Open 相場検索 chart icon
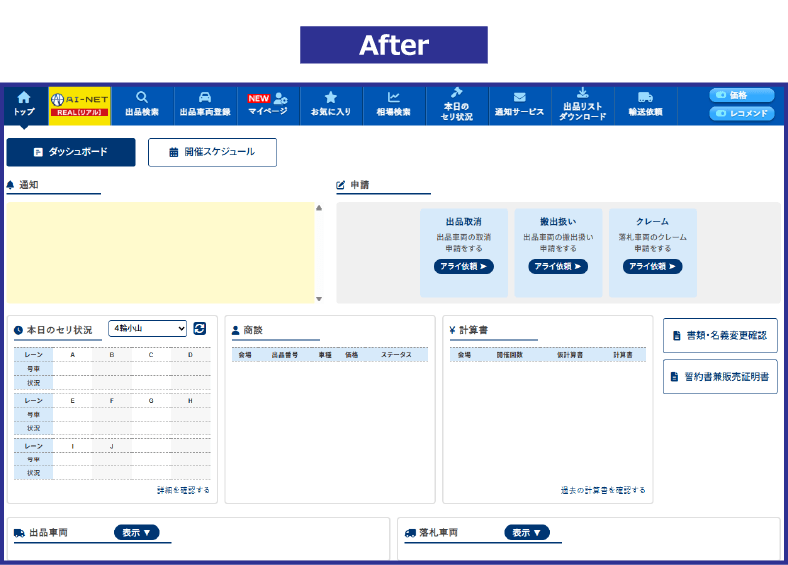 [393, 98]
